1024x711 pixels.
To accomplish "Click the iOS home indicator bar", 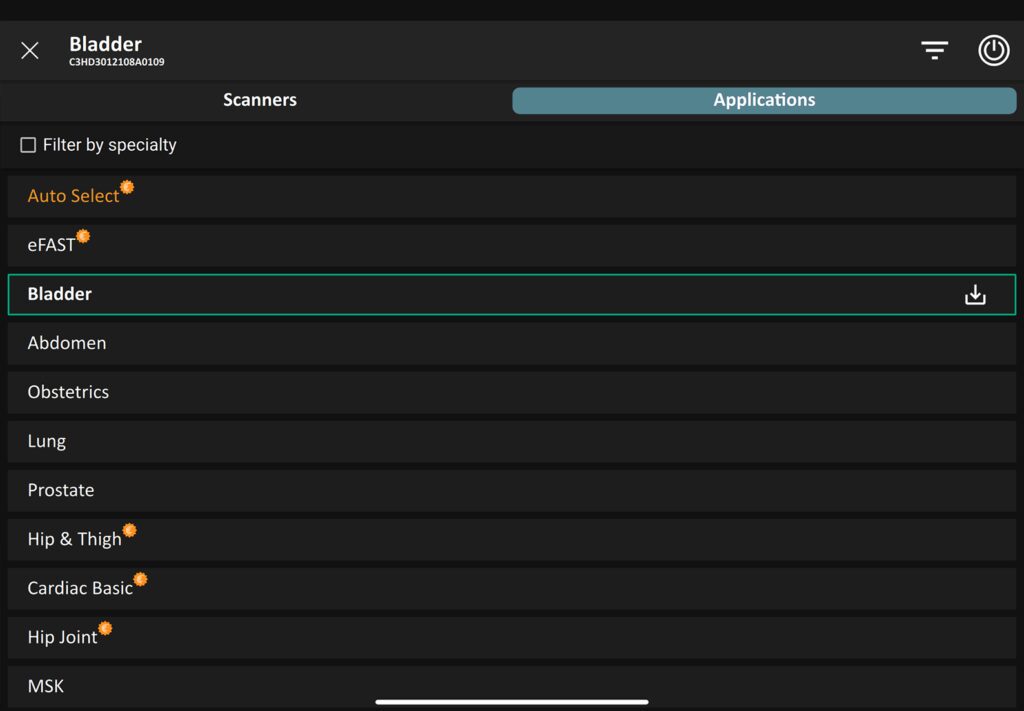I will pyautogui.click(x=511, y=702).
